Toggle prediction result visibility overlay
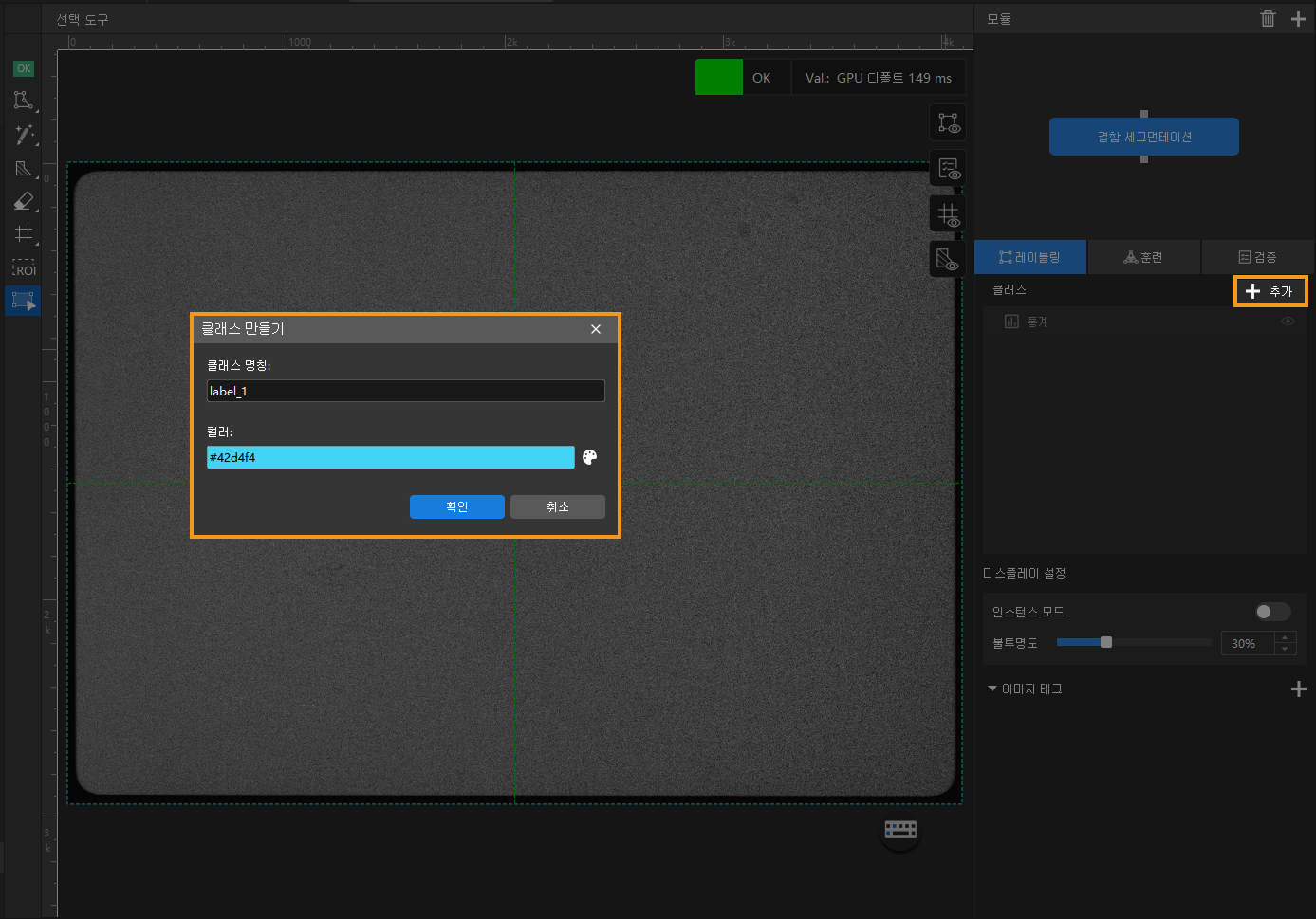Screen dimensions: 1316x919 (x=948, y=168)
